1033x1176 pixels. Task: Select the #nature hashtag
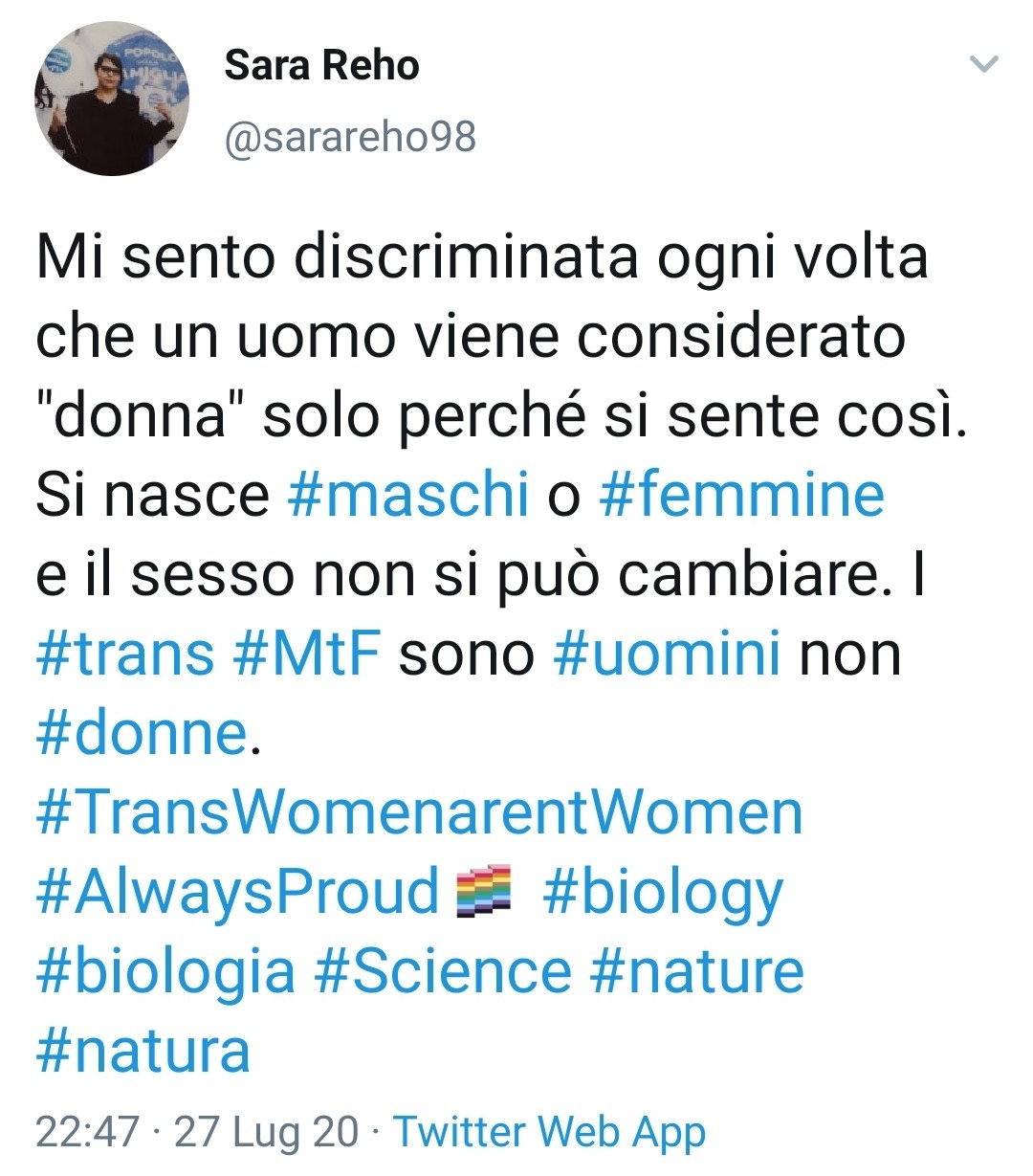point(697,971)
